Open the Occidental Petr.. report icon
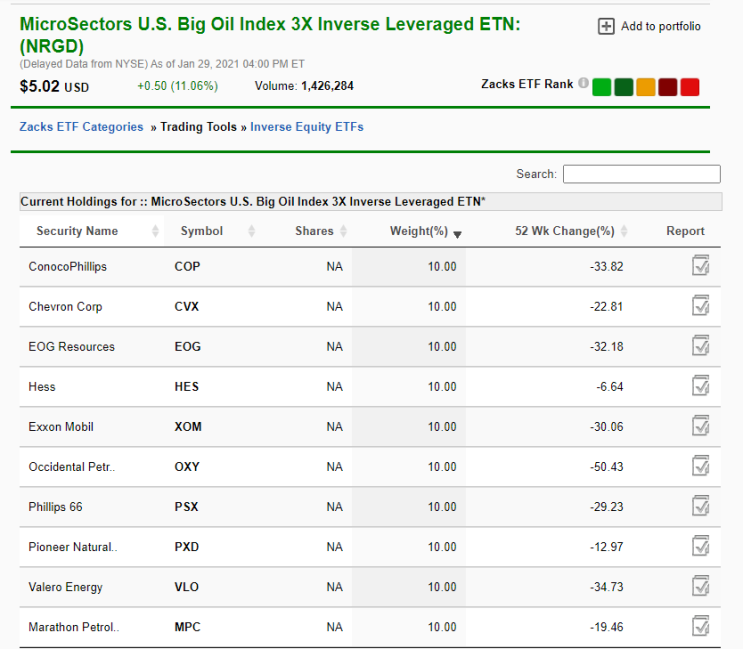Image resolution: width=743 pixels, height=649 pixels. [700, 466]
